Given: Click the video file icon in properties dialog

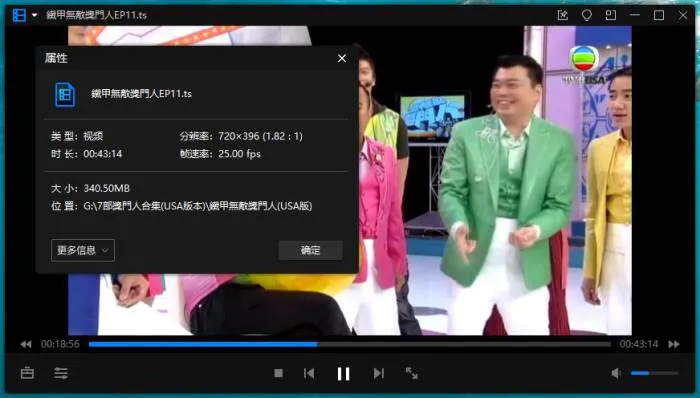Looking at the screenshot, I should (x=65, y=94).
